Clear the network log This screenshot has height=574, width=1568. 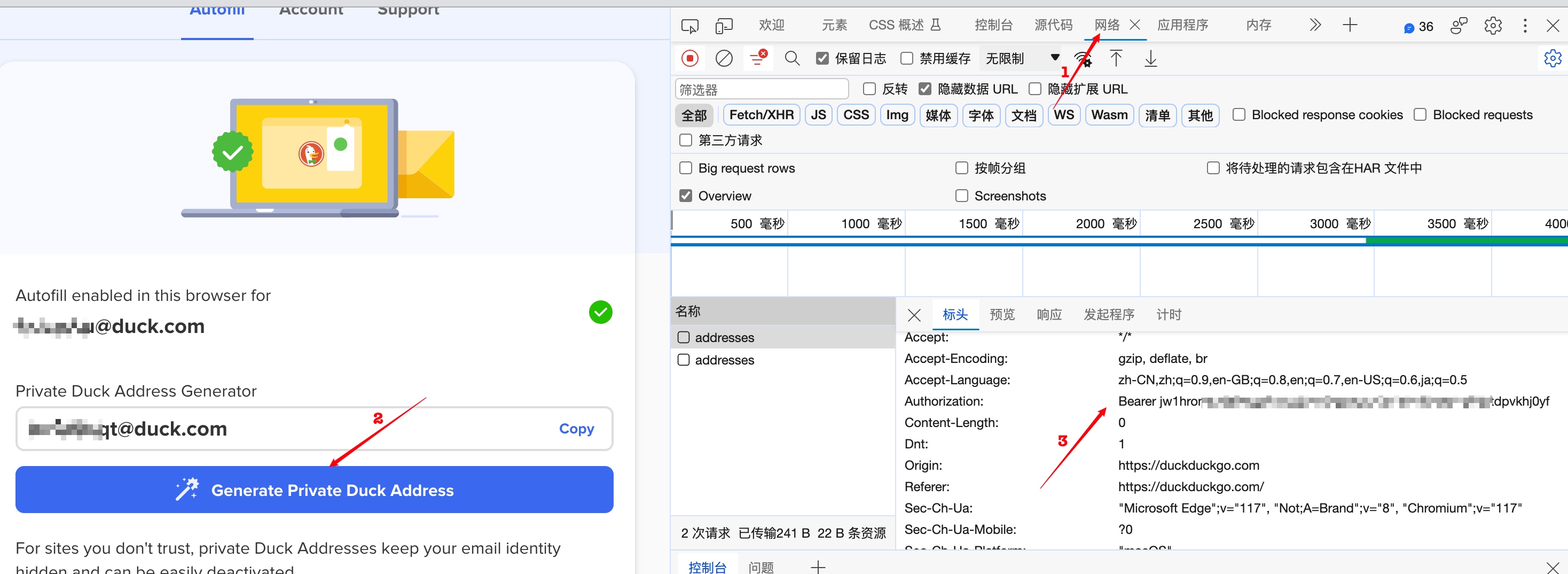pos(723,58)
